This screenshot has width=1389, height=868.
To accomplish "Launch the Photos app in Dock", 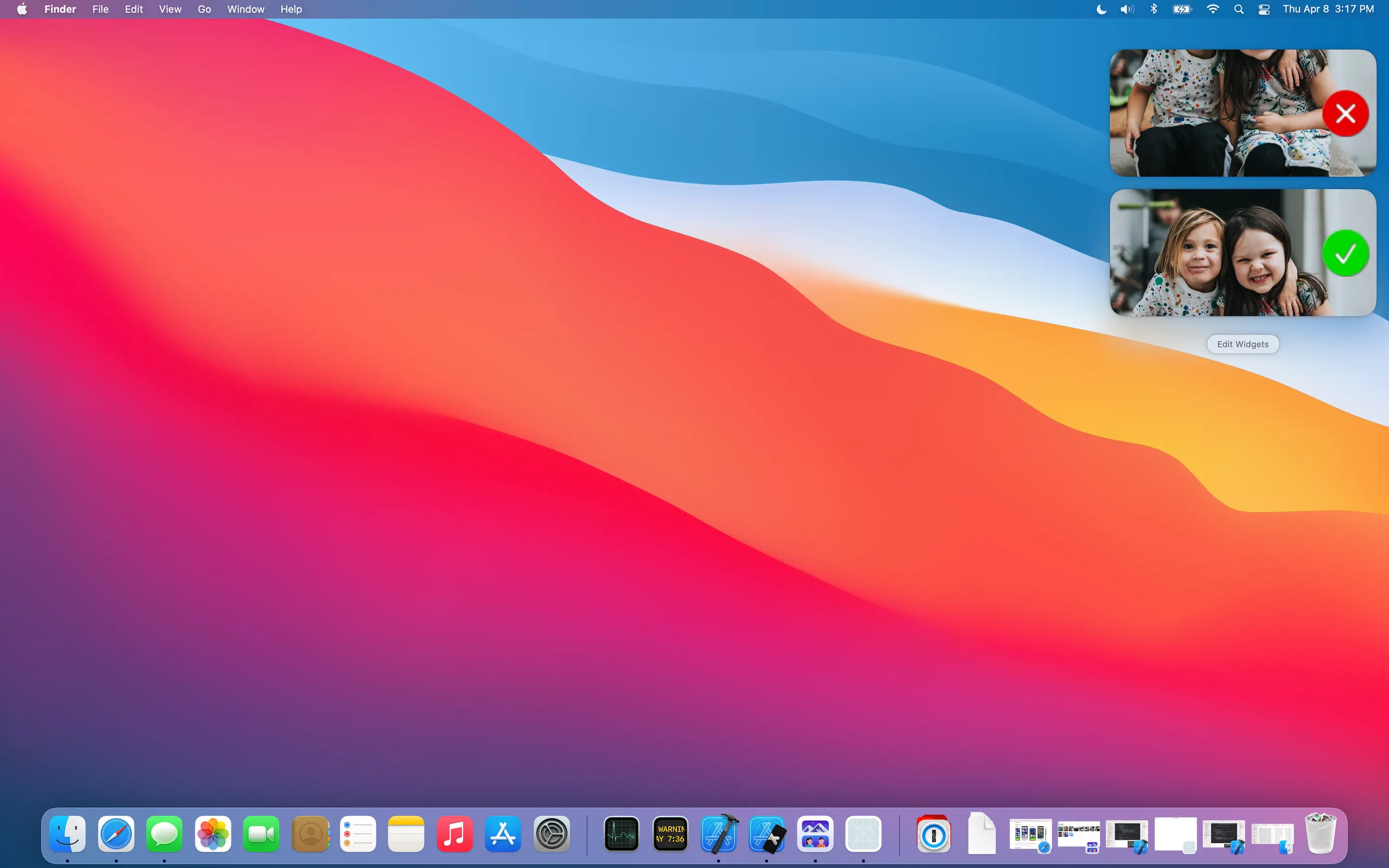I will [x=213, y=834].
